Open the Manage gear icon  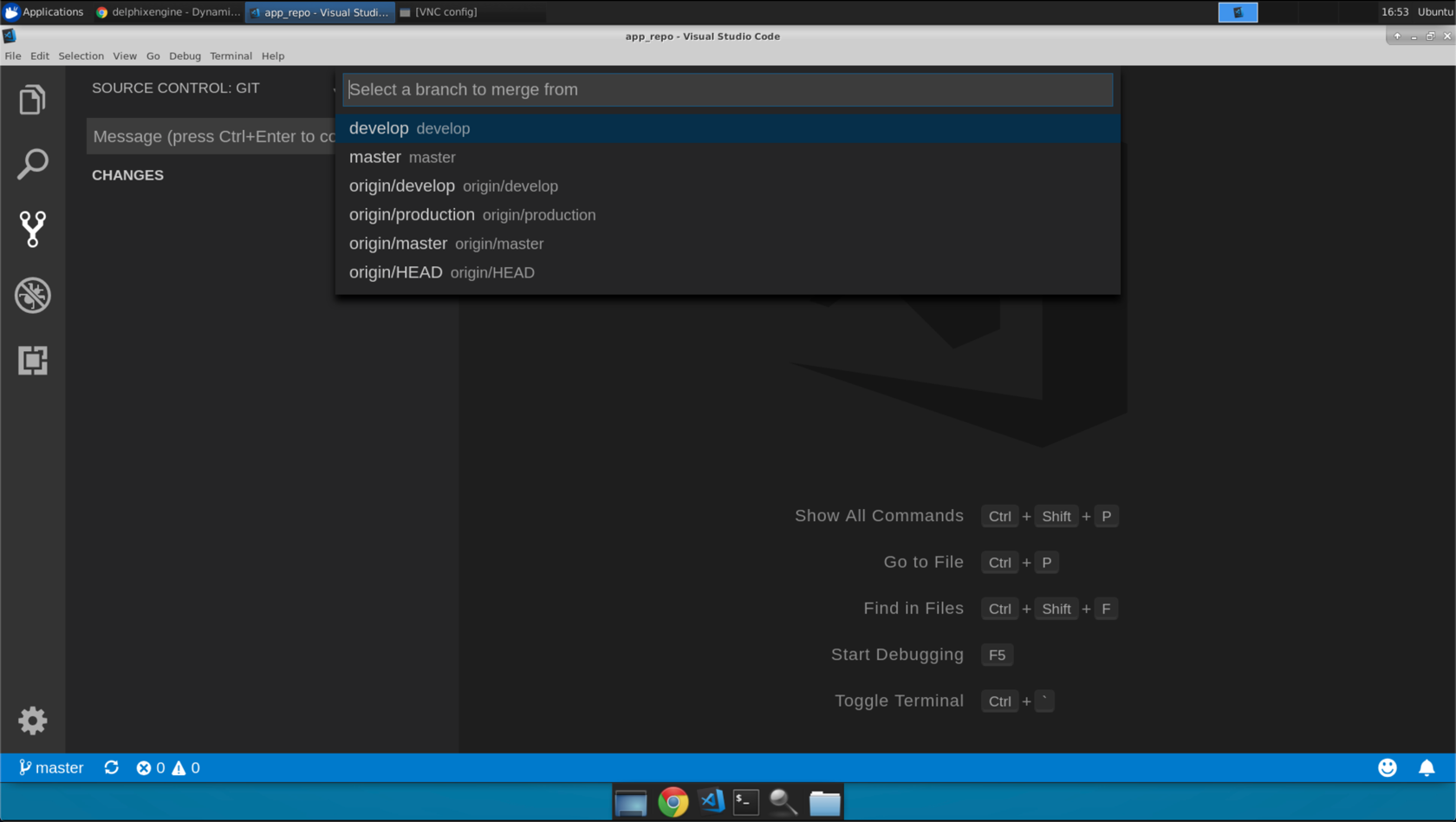tap(32, 721)
